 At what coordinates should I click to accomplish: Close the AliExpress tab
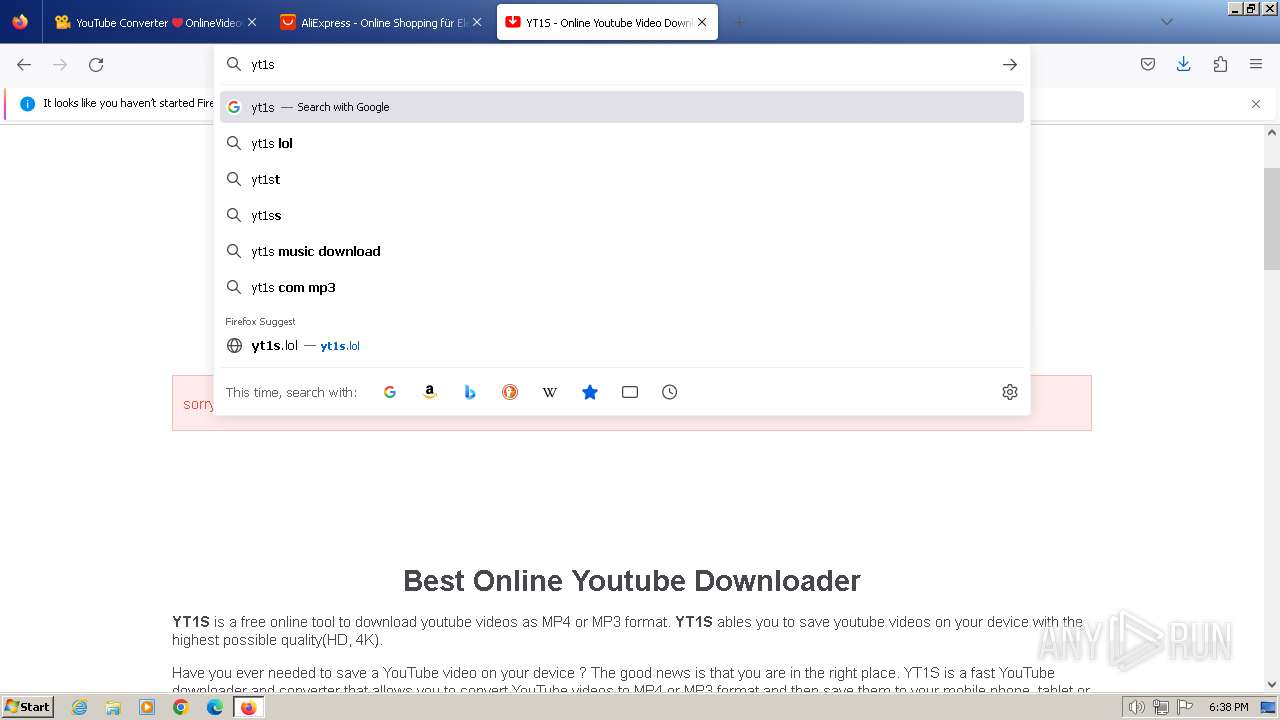point(477,22)
